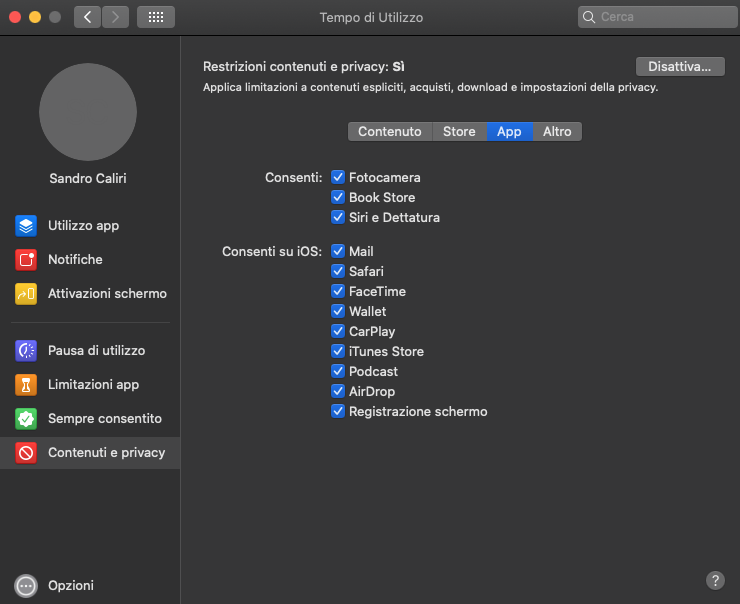Click the close window red button
The width and height of the screenshot is (740, 604).
[15, 17]
